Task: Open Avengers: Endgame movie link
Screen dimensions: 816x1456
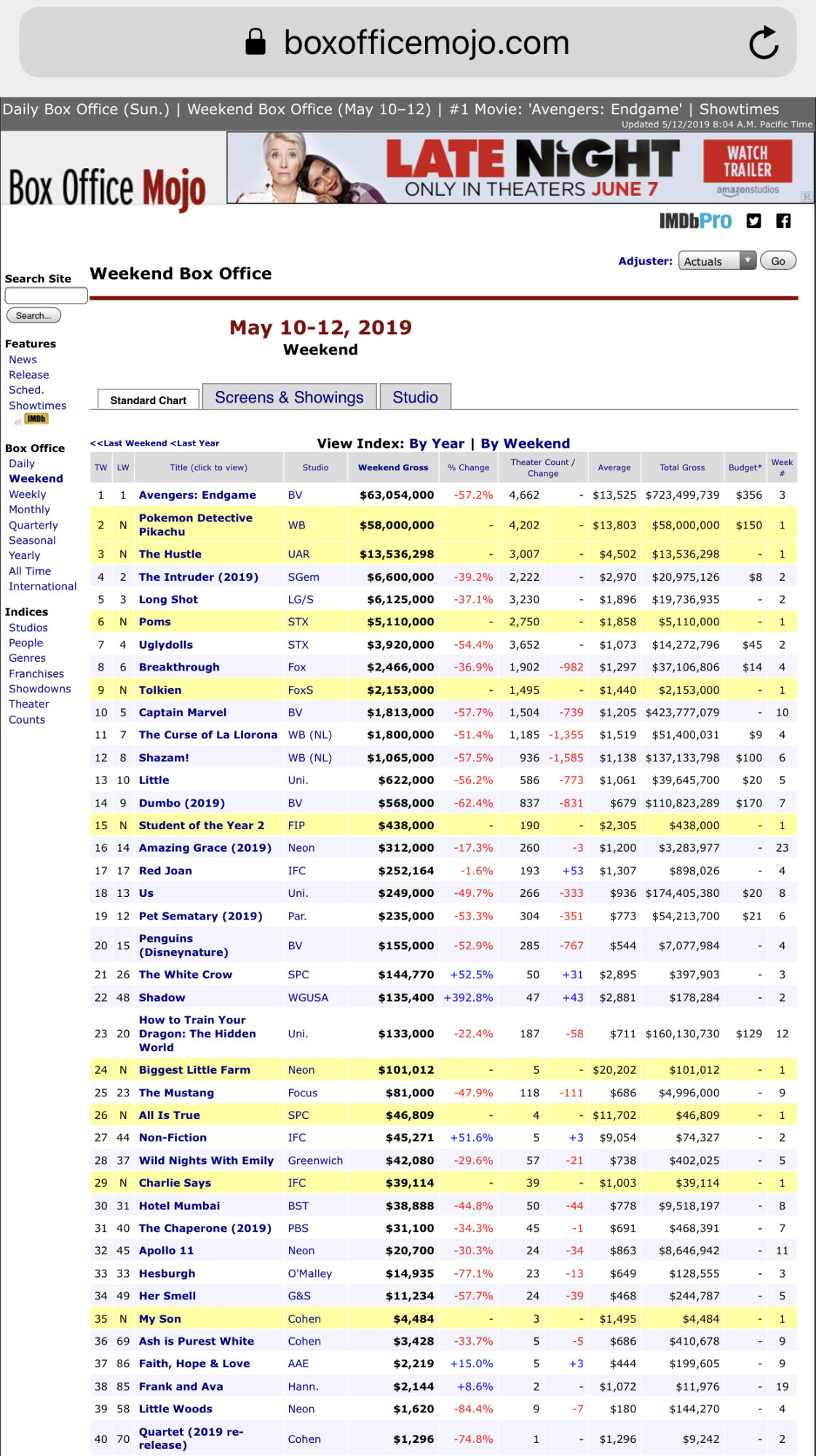Action: coord(197,495)
